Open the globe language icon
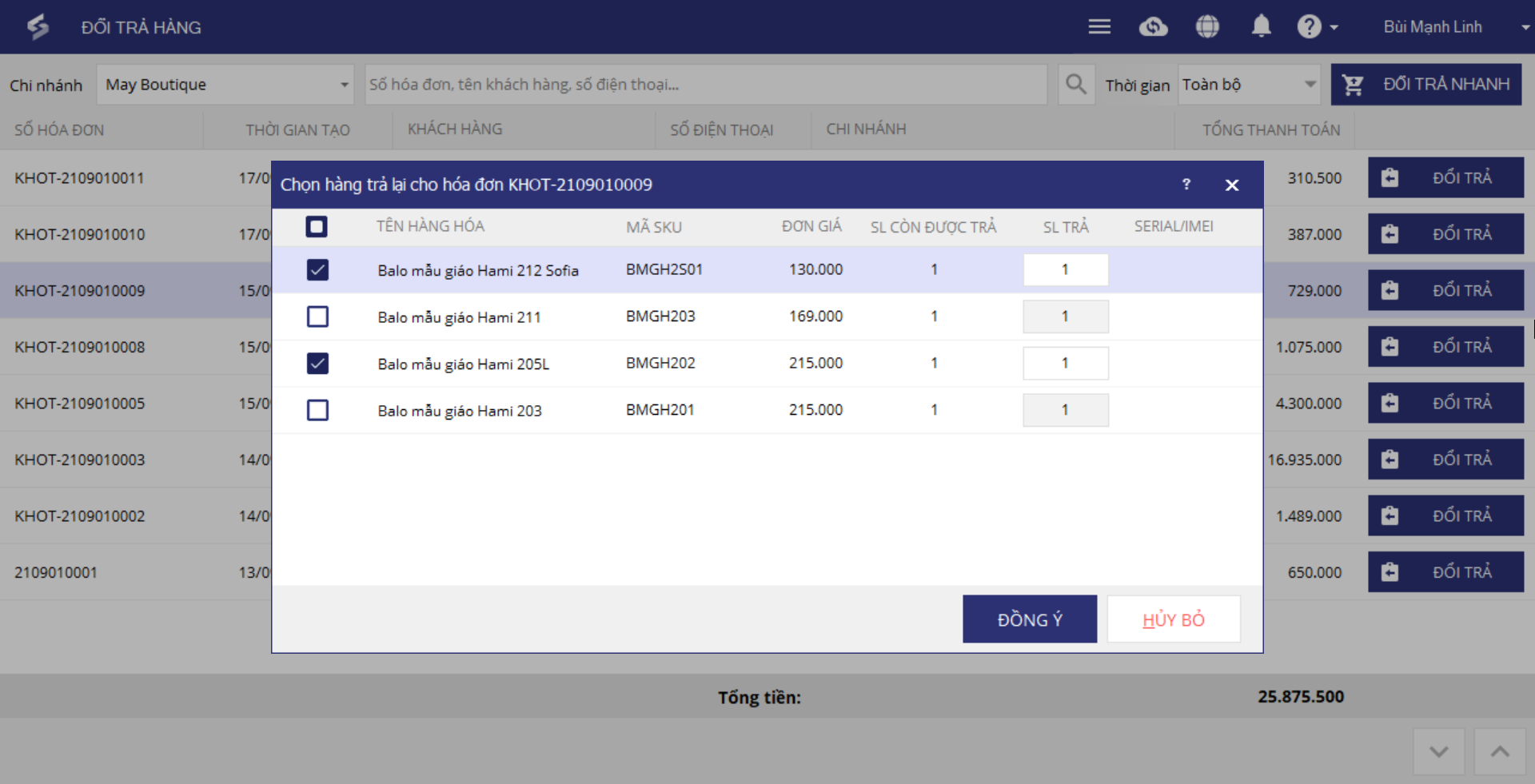This screenshot has height=784, width=1535. tap(1207, 27)
